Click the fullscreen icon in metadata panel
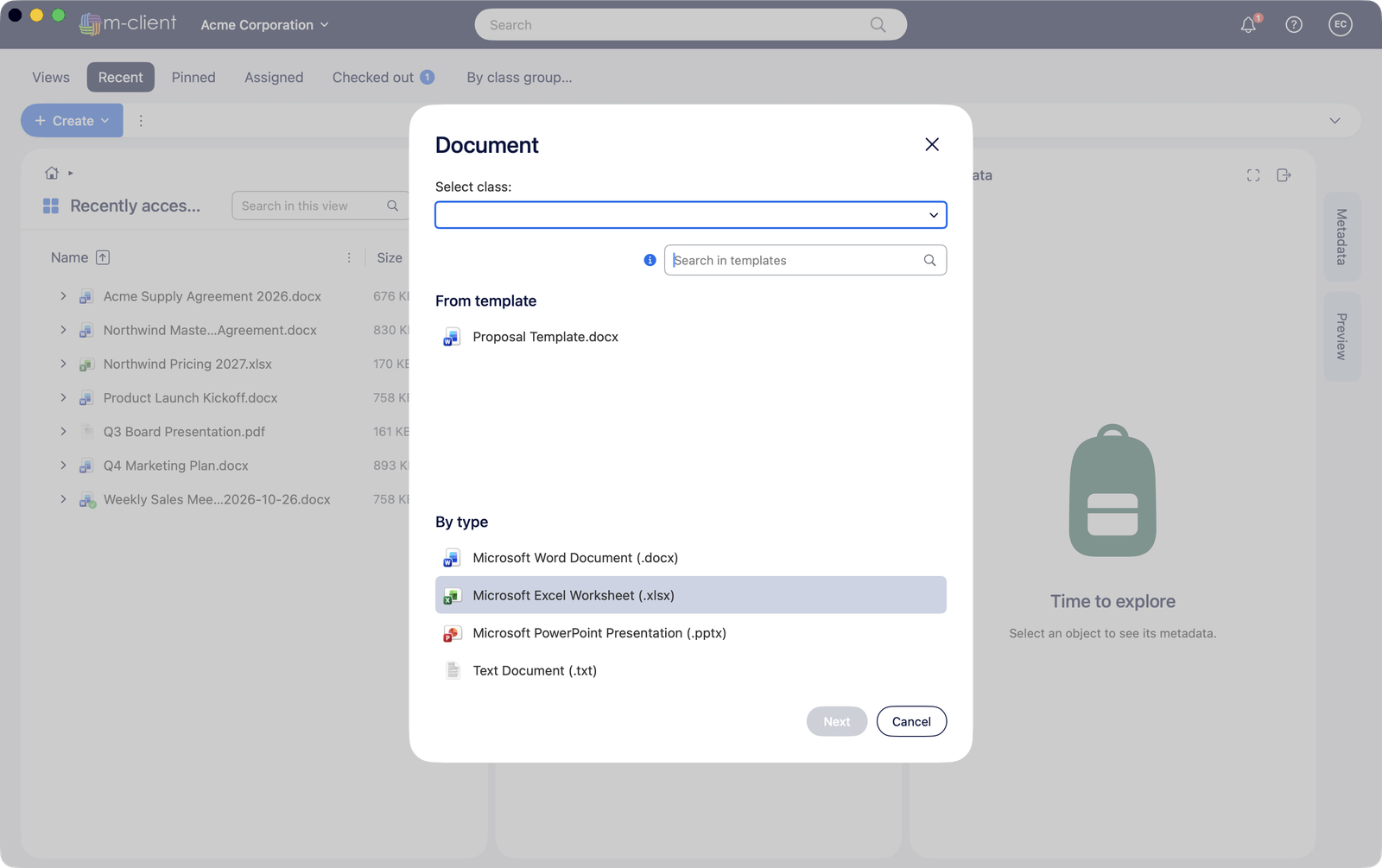This screenshot has height=868, width=1382. click(x=1253, y=175)
